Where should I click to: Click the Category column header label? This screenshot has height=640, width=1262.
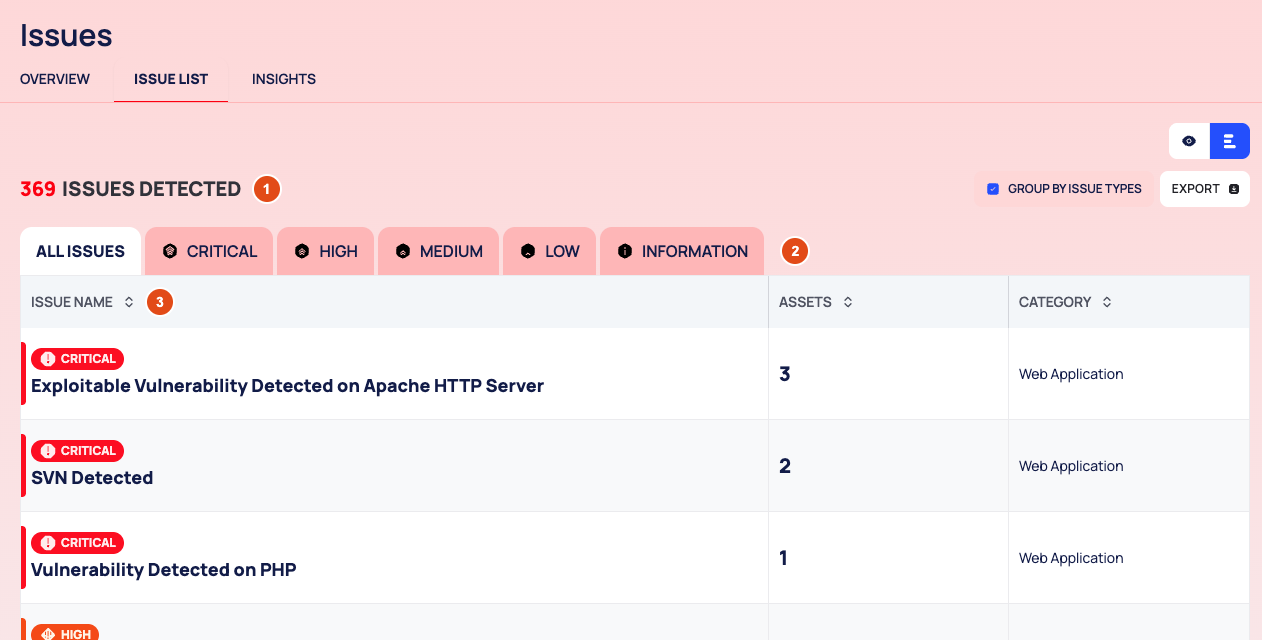1055,302
